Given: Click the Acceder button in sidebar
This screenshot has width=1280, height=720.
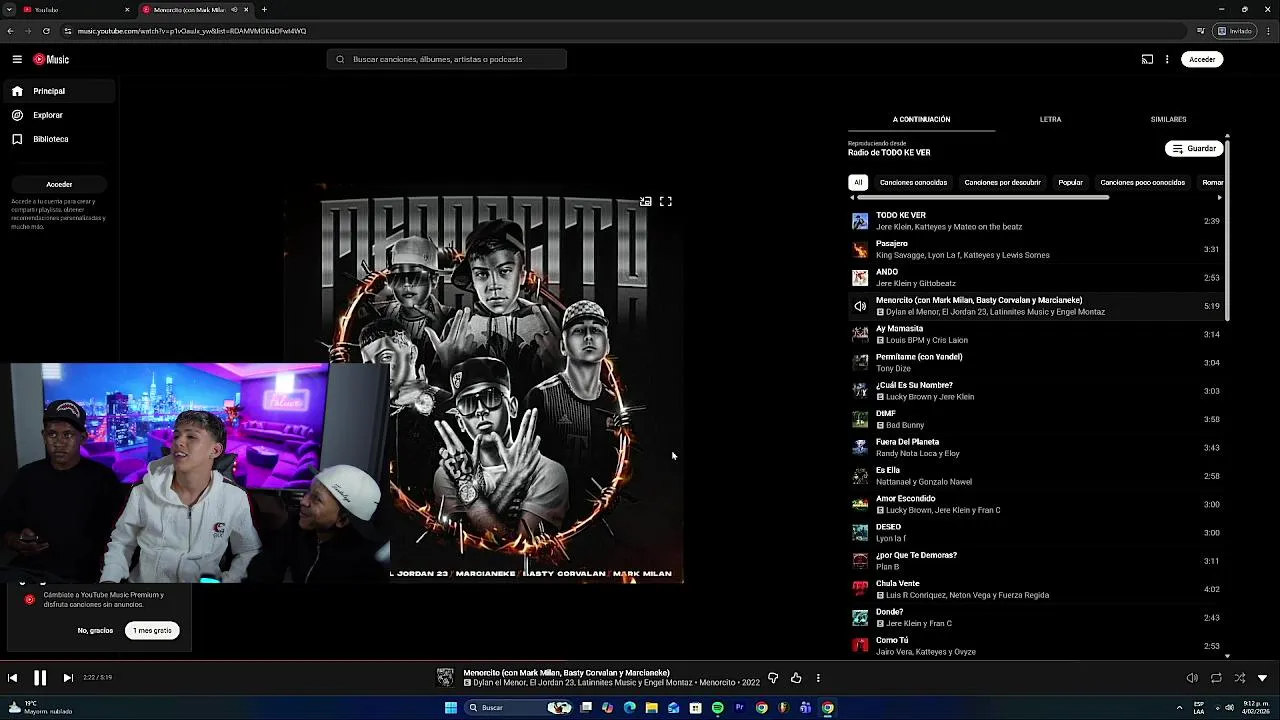Looking at the screenshot, I should (x=59, y=184).
